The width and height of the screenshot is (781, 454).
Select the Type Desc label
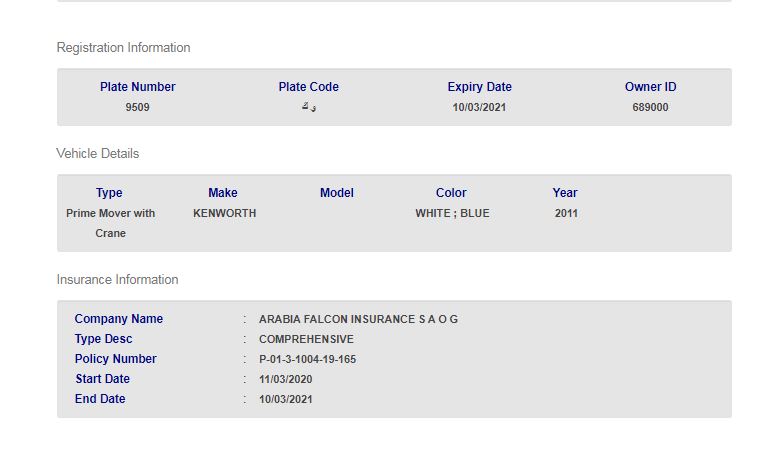[103, 339]
